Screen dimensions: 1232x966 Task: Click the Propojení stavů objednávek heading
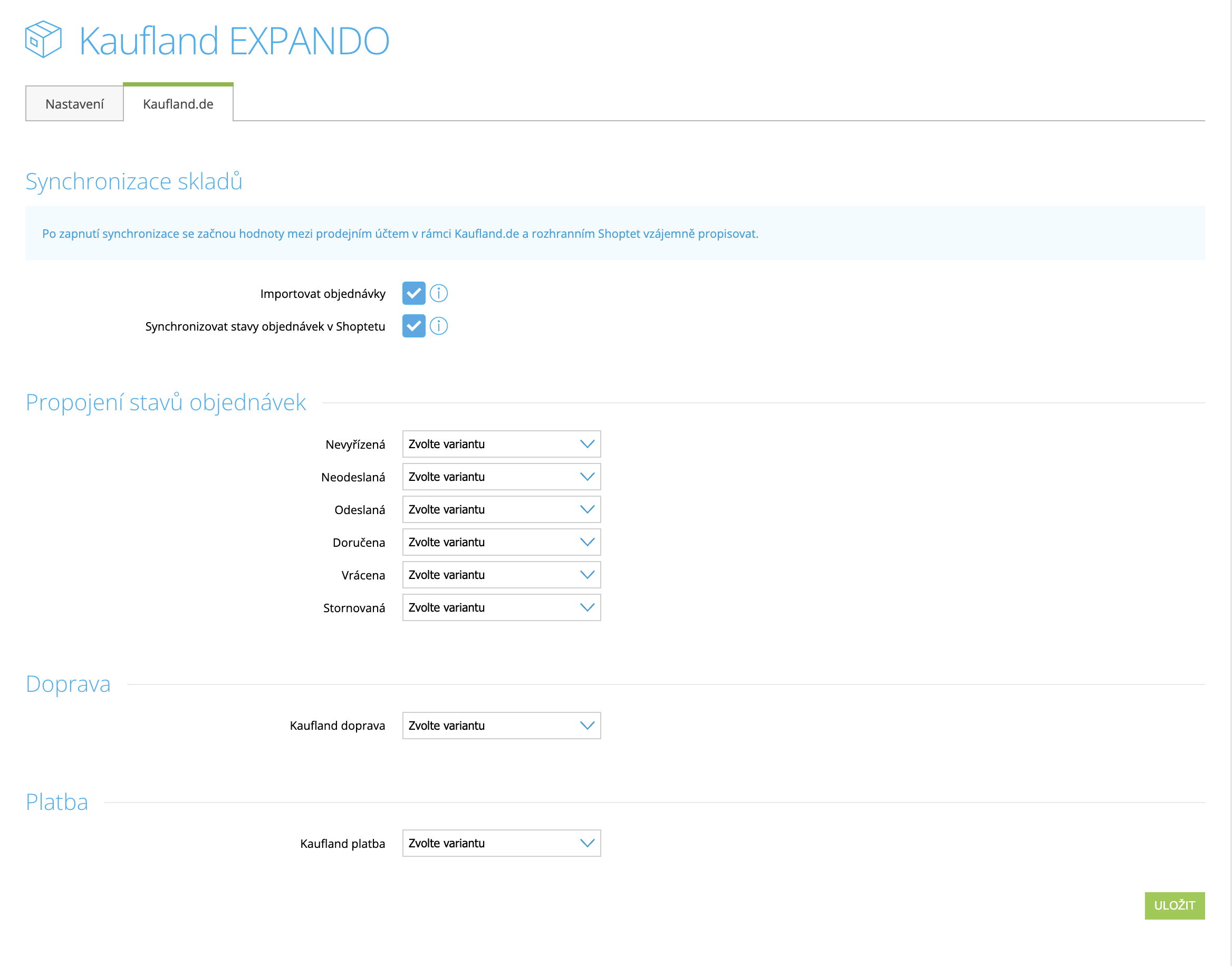[166, 403]
